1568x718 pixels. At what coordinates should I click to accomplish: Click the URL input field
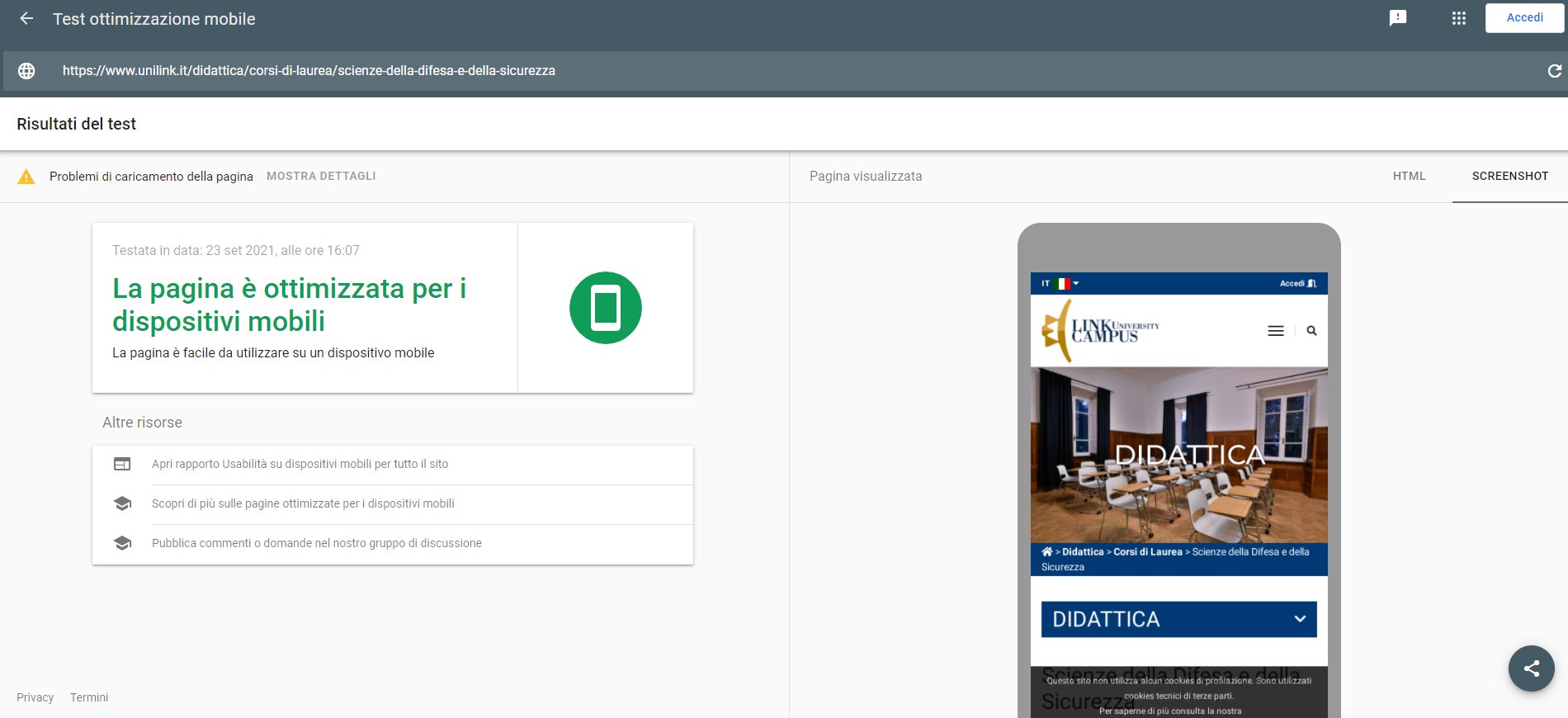pyautogui.click(x=784, y=71)
